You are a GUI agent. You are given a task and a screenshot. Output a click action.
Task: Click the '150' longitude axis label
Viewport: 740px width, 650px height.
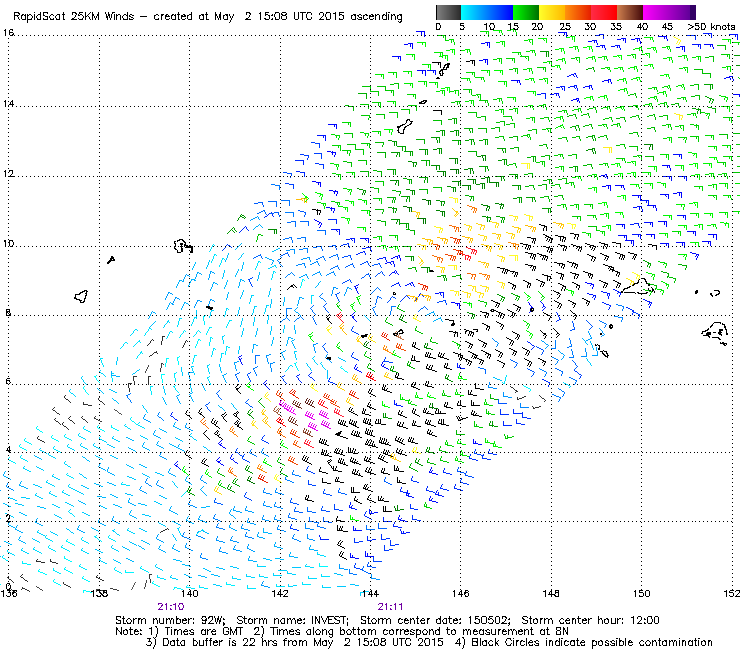pos(641,593)
